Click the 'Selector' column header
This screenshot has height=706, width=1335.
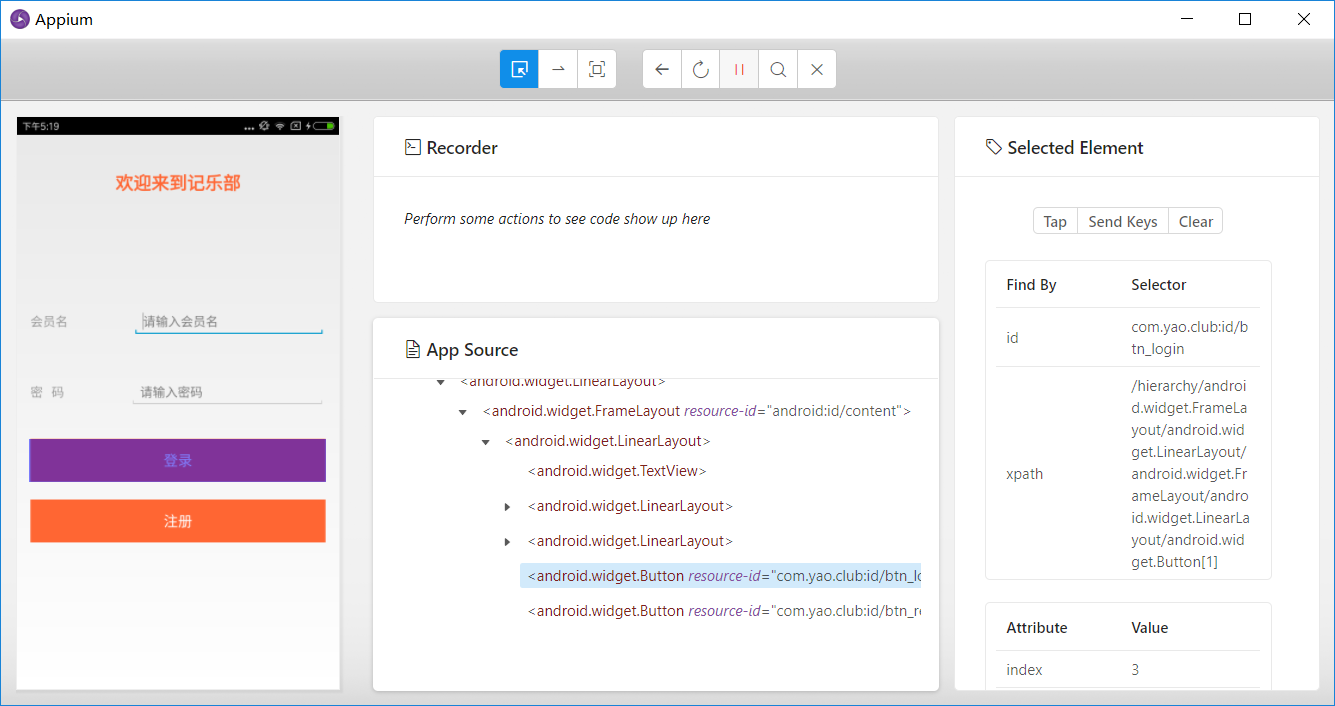pos(1158,285)
